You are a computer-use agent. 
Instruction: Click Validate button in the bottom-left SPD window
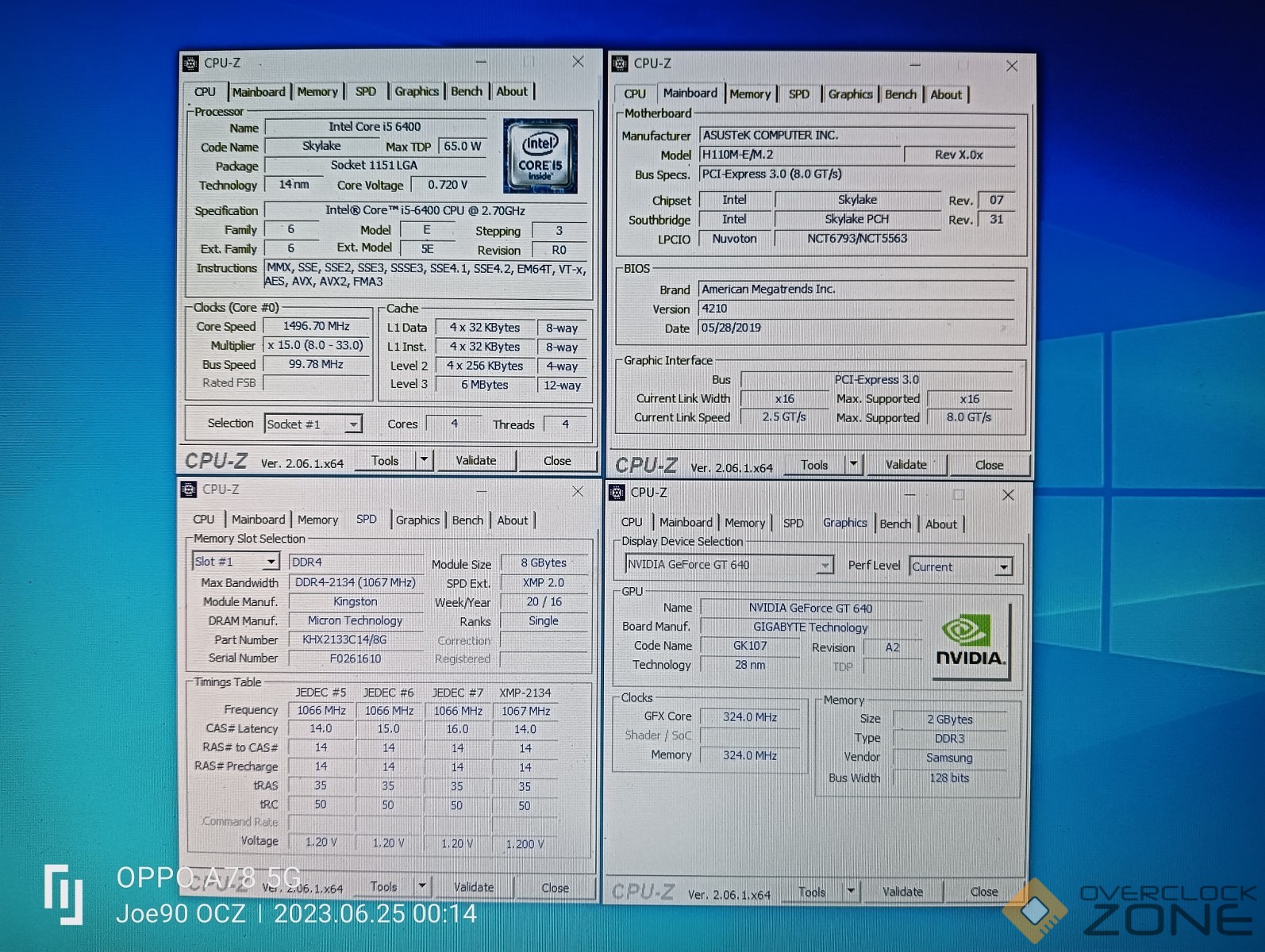(474, 887)
